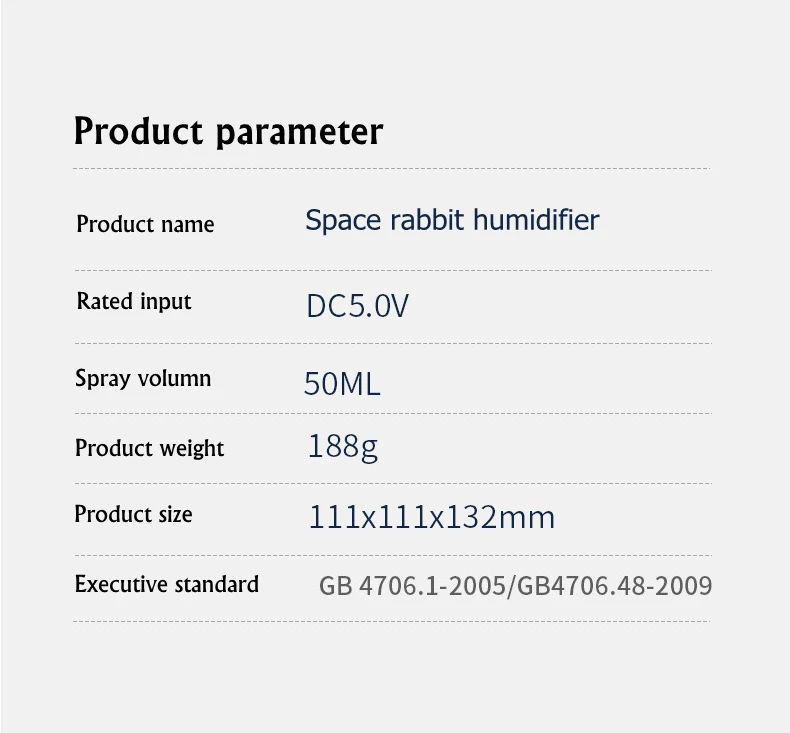Select the Spray volumn label
790x733 pixels.
pos(143,379)
